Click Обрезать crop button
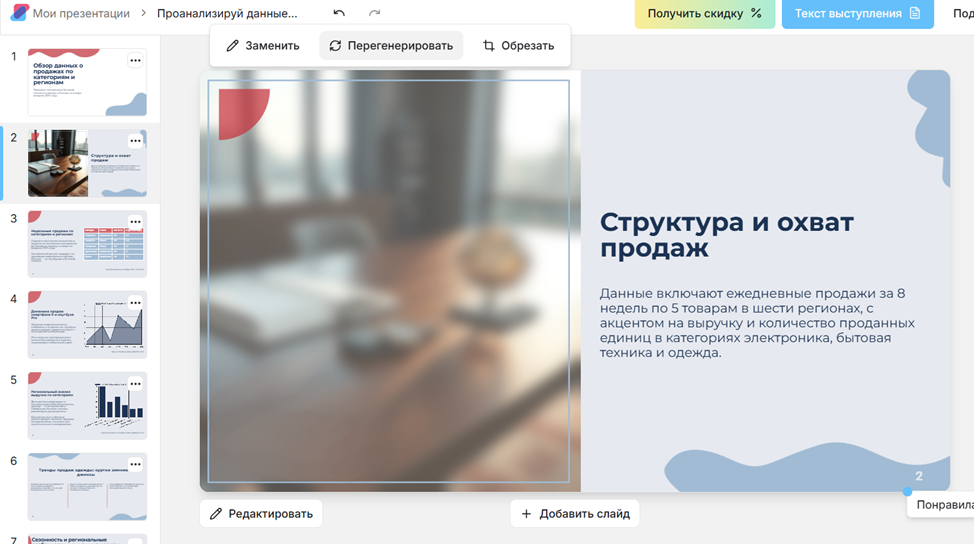Image resolution: width=974 pixels, height=544 pixels. (x=518, y=45)
